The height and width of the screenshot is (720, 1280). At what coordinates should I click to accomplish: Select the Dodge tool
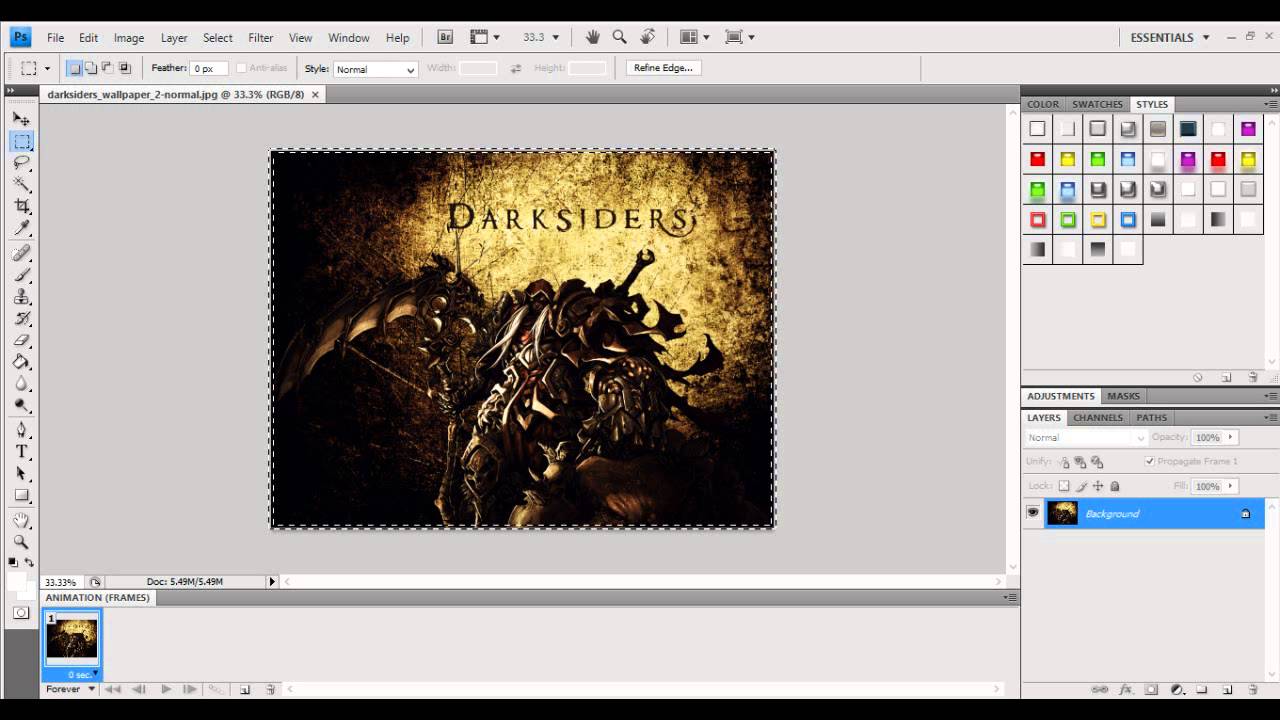tap(21, 407)
